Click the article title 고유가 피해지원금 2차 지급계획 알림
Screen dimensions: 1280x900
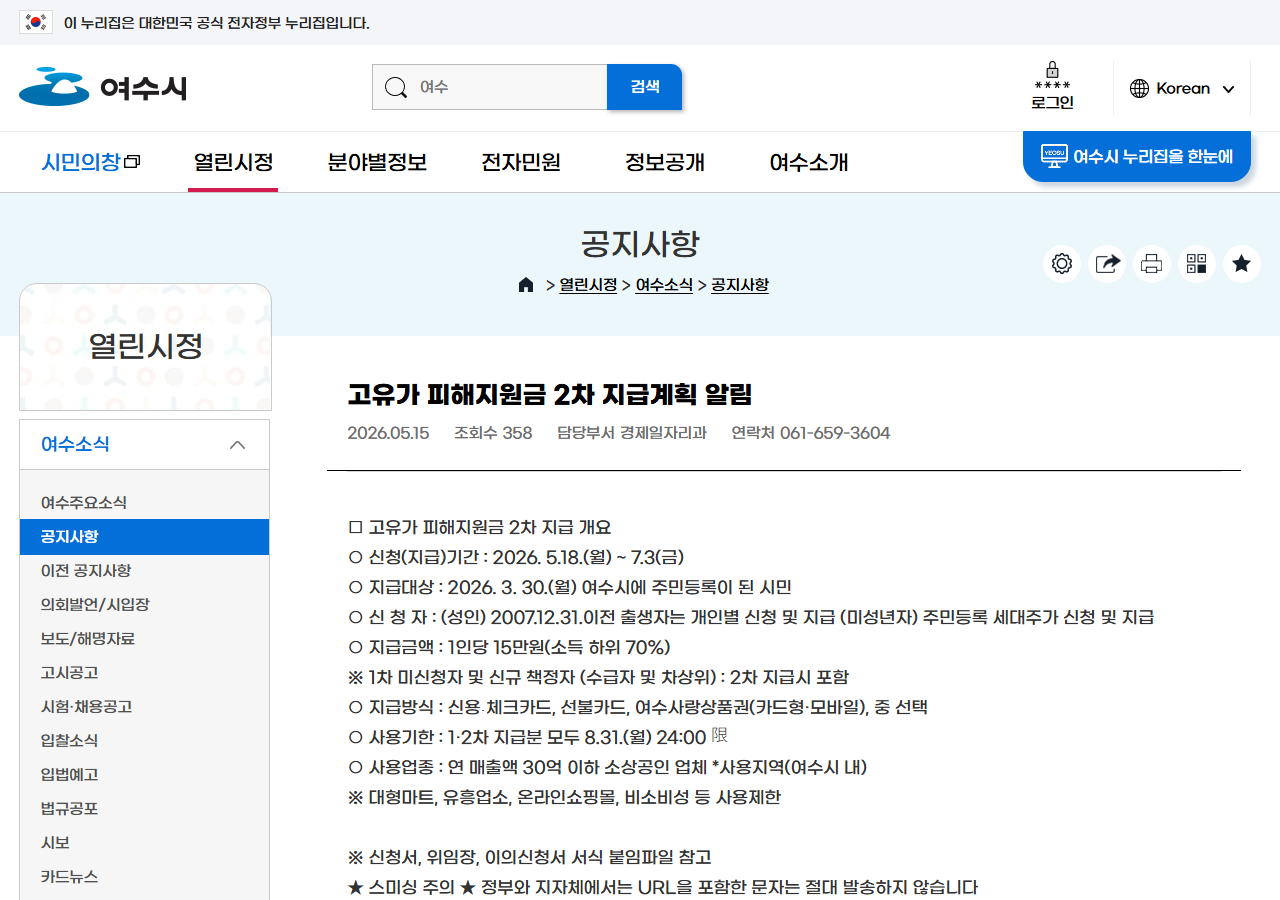[549, 394]
